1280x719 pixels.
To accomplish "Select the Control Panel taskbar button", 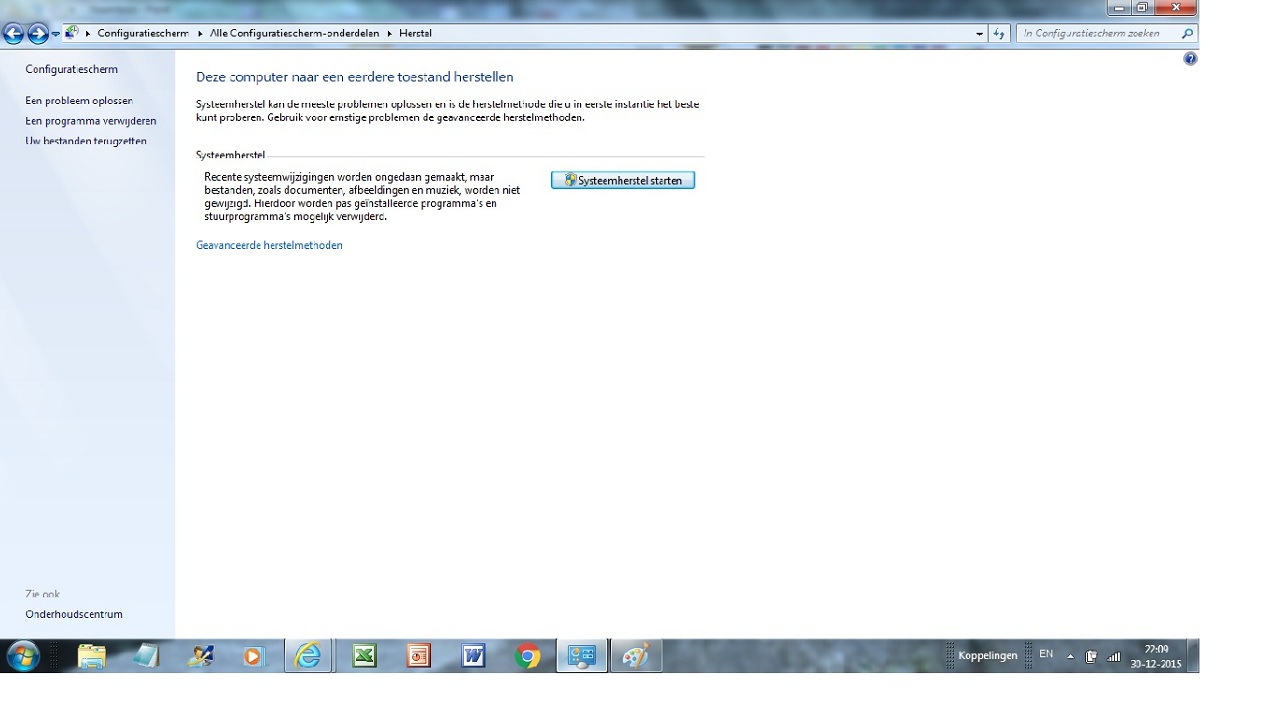I will tap(582, 656).
